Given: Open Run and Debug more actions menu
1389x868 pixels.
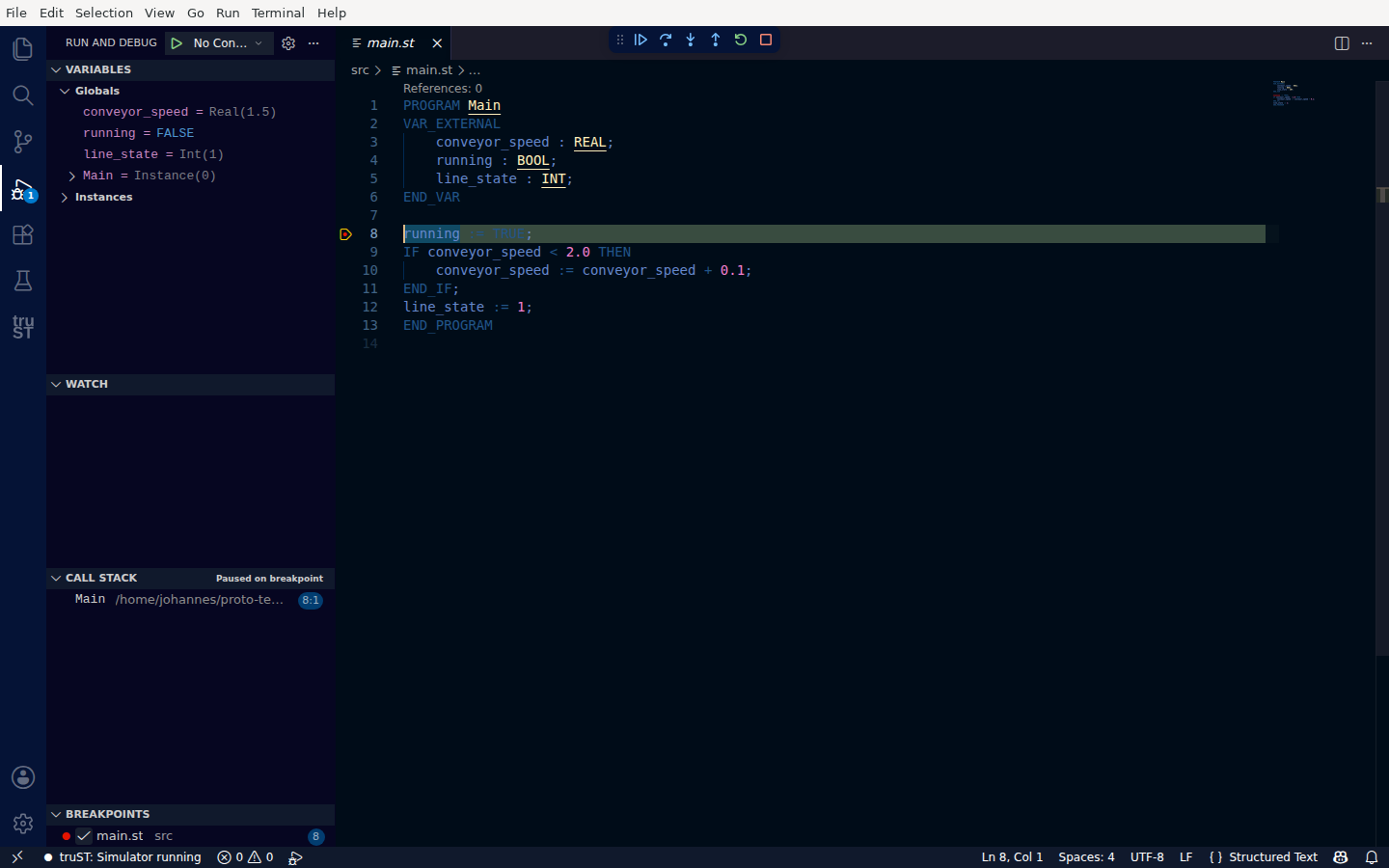Looking at the screenshot, I should (x=313, y=43).
